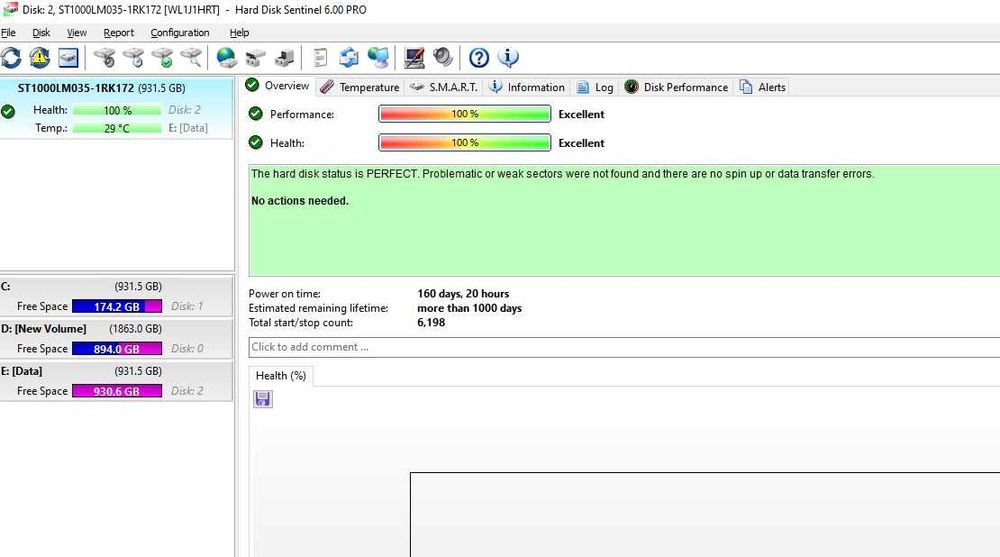The width and height of the screenshot is (1000, 557).
Task: Click the 930.6 GB free space bar
Action: tap(117, 391)
